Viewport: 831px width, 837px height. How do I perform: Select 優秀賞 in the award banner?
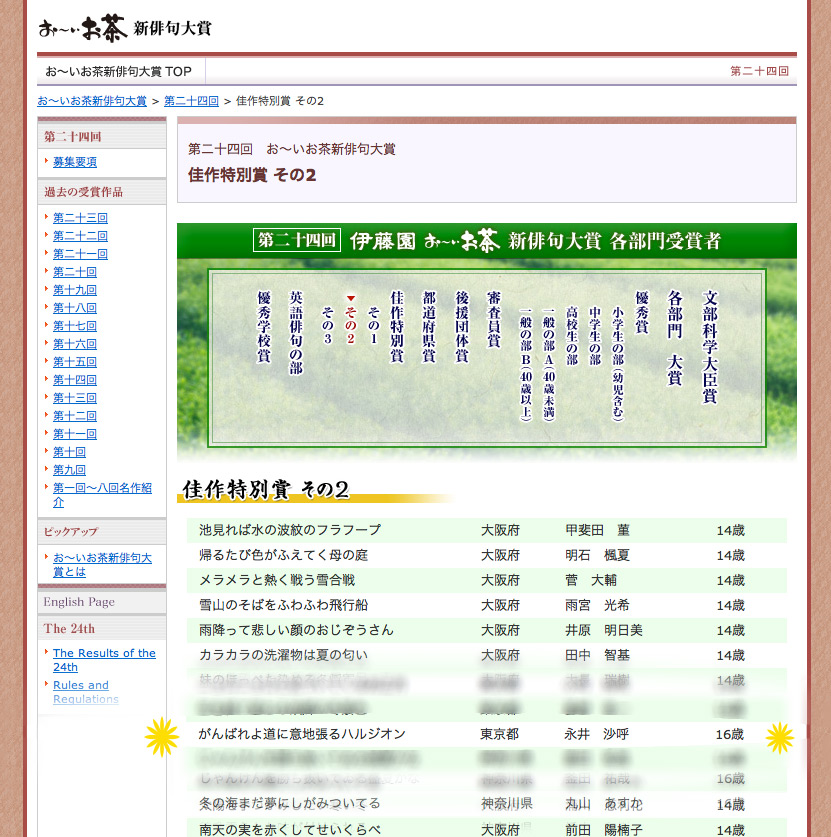click(x=642, y=313)
